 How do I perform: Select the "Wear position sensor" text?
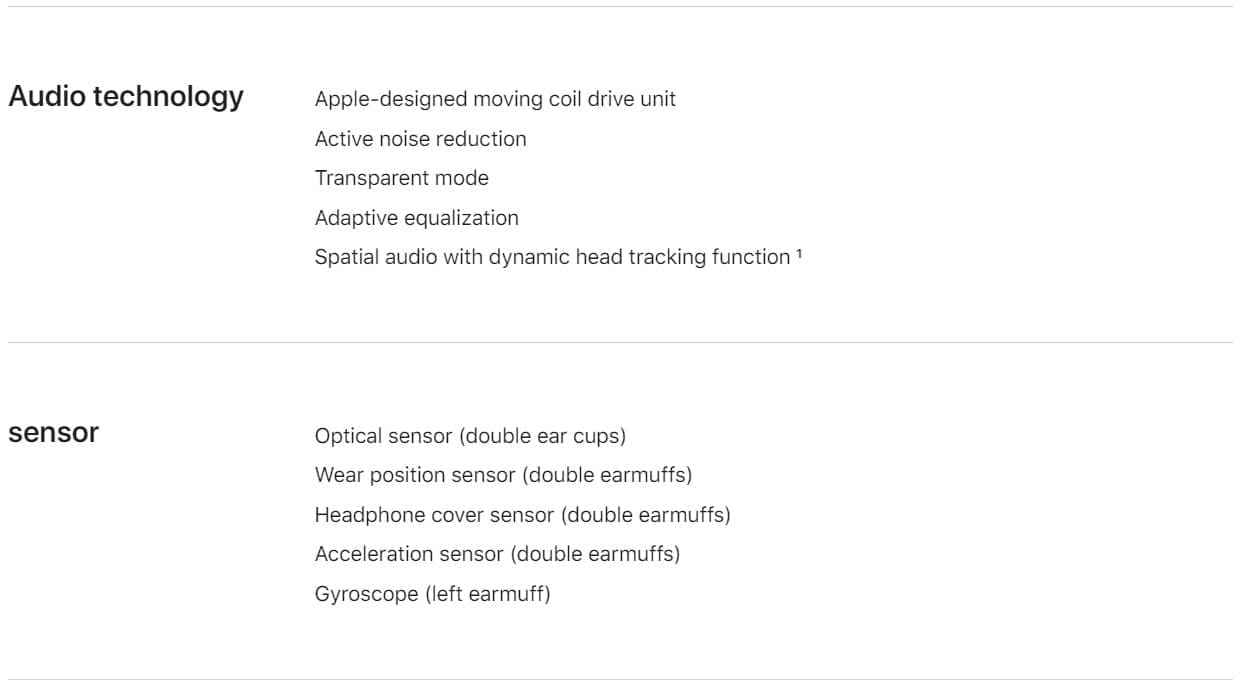[x=414, y=475]
